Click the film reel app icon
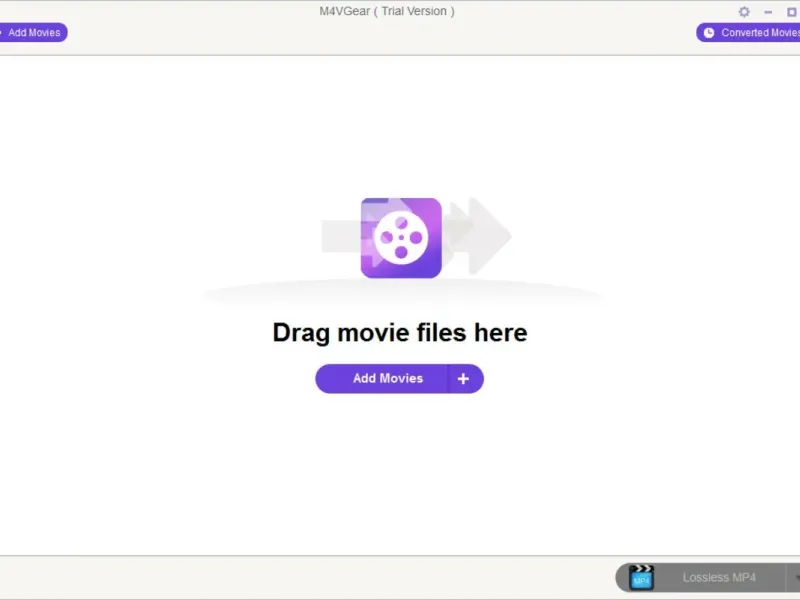Screen dimensions: 800x600 [401, 238]
